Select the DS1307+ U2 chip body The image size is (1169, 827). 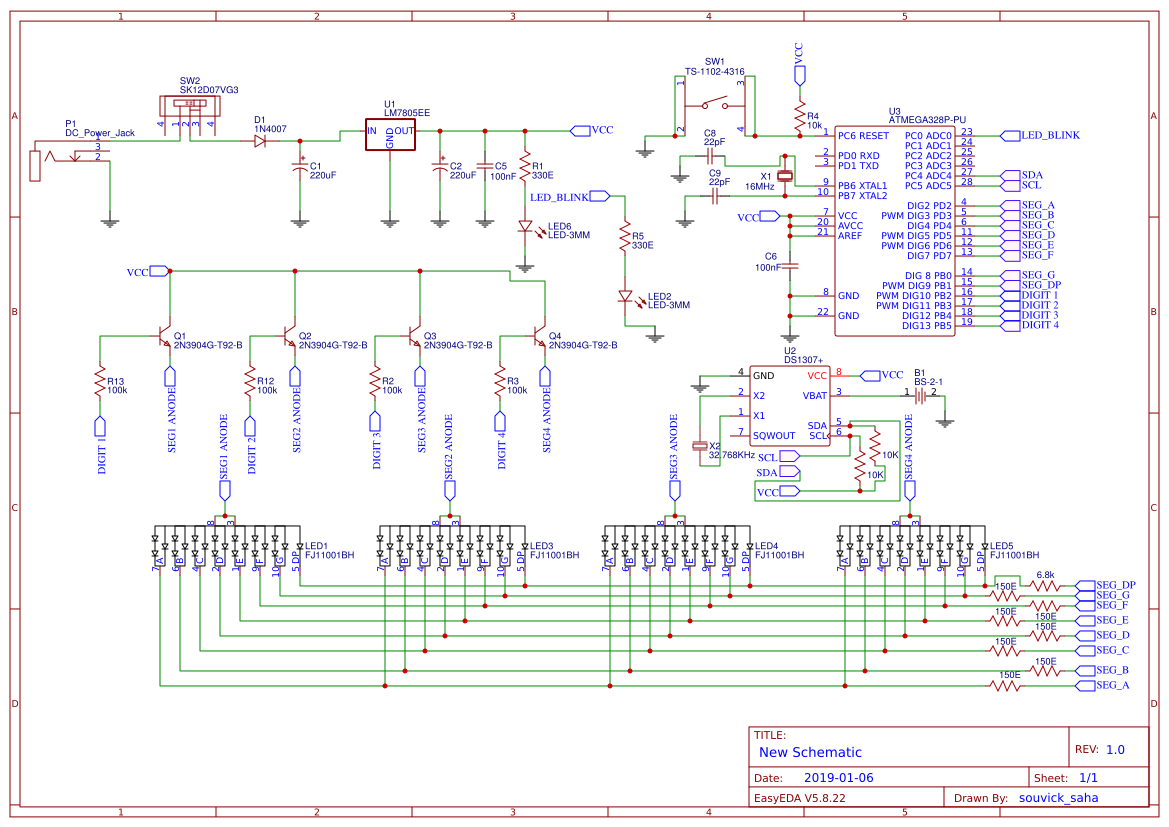790,406
